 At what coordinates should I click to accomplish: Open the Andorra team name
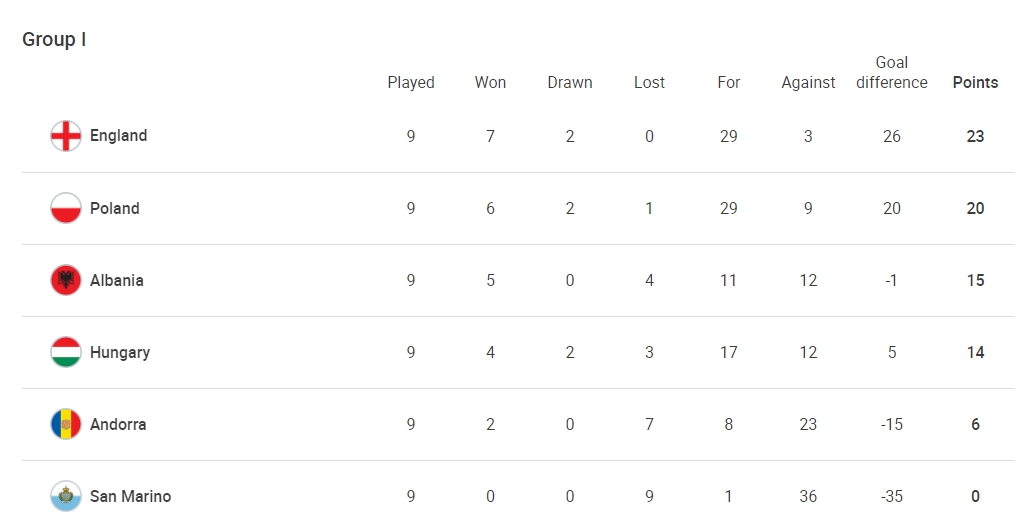click(118, 424)
